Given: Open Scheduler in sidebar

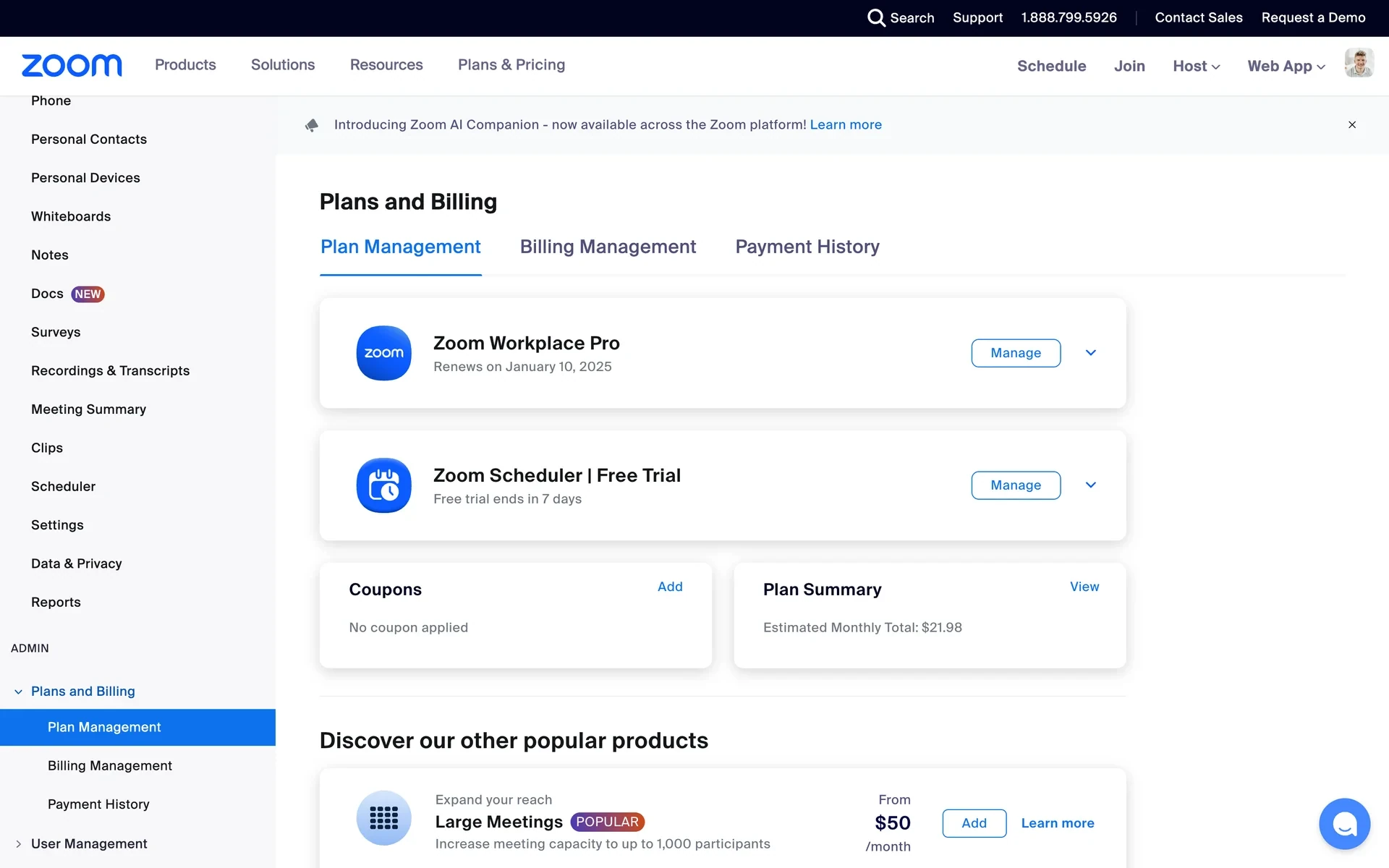Looking at the screenshot, I should (63, 486).
